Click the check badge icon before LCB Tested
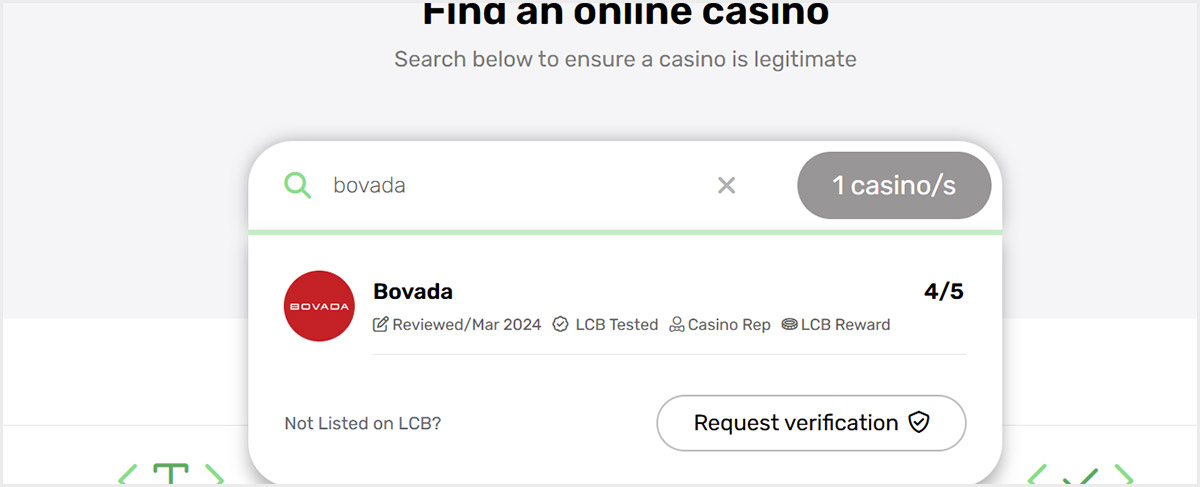Viewport: 1200px width, 487px height. click(561, 324)
